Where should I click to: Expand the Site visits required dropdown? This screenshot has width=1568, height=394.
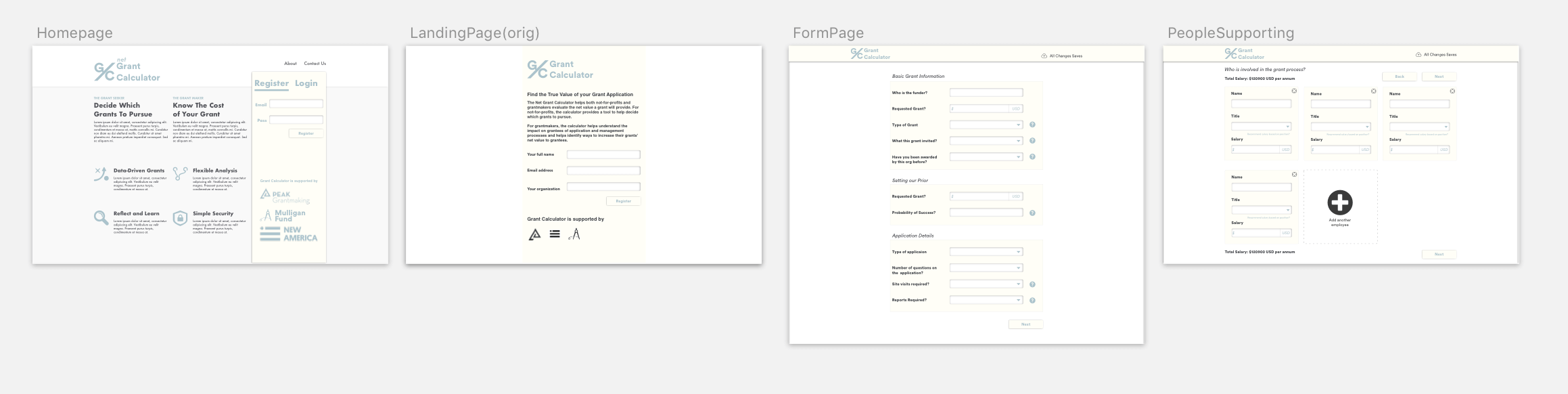(x=986, y=284)
